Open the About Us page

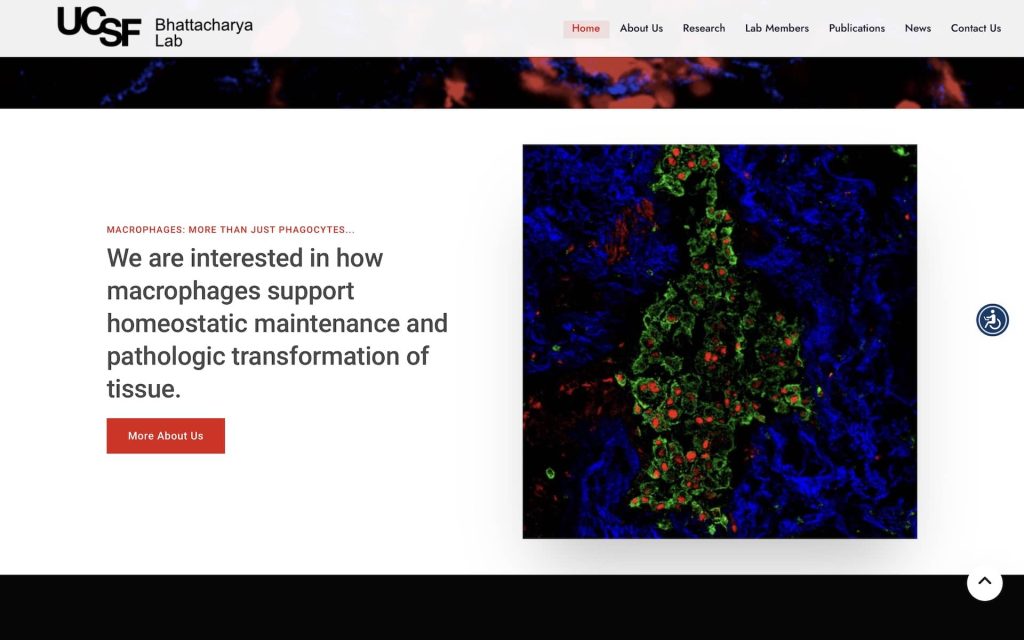pyautogui.click(x=641, y=29)
